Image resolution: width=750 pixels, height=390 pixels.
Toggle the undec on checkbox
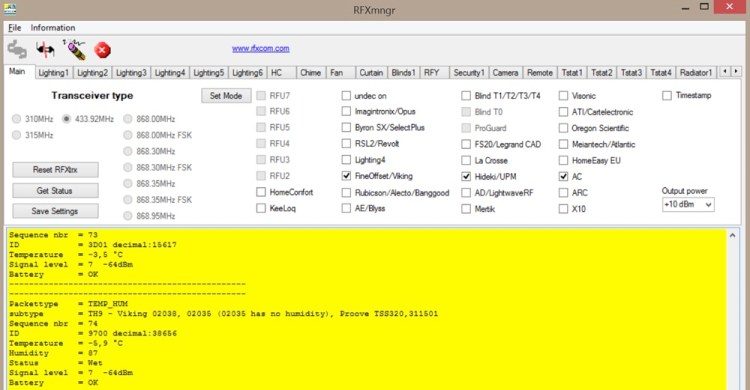(x=346, y=96)
